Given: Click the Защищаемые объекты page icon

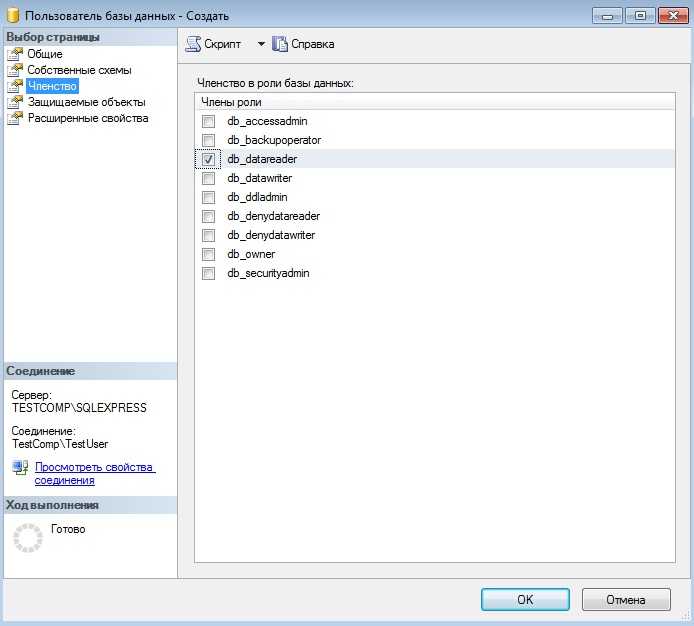Looking at the screenshot, I should click(x=14, y=102).
